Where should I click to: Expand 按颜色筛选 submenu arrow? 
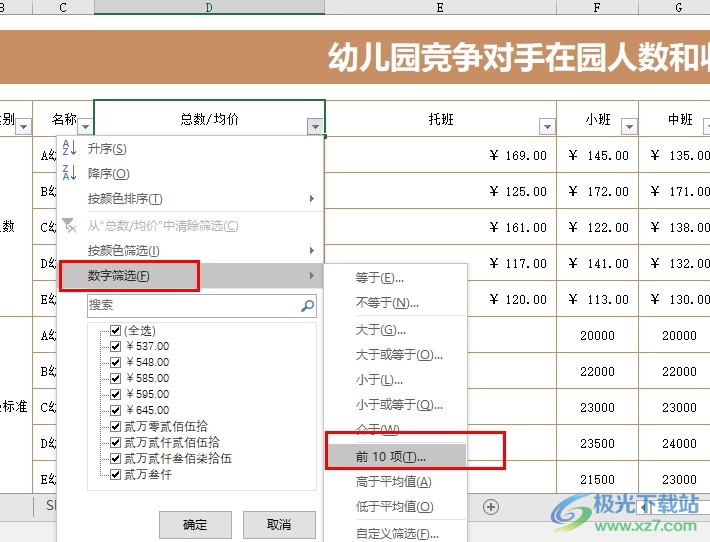click(312, 250)
